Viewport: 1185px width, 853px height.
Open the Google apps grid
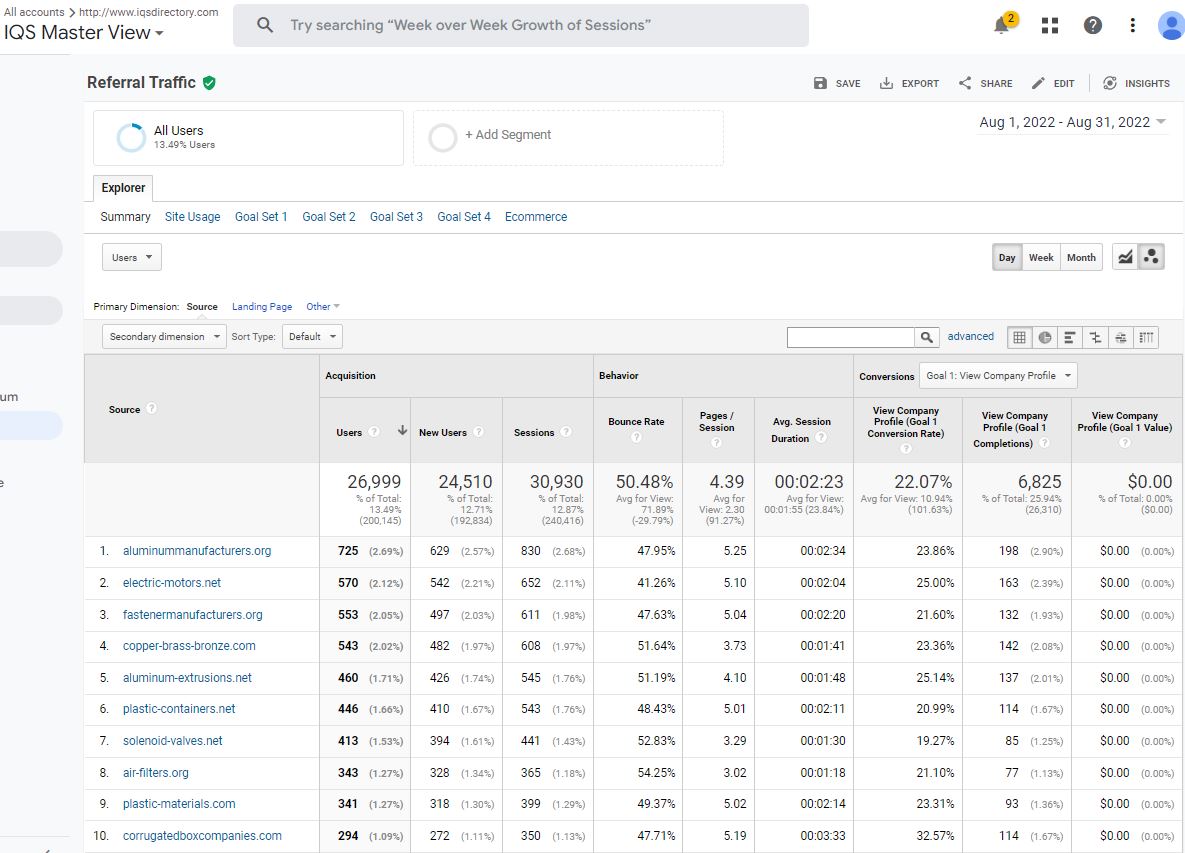1050,25
